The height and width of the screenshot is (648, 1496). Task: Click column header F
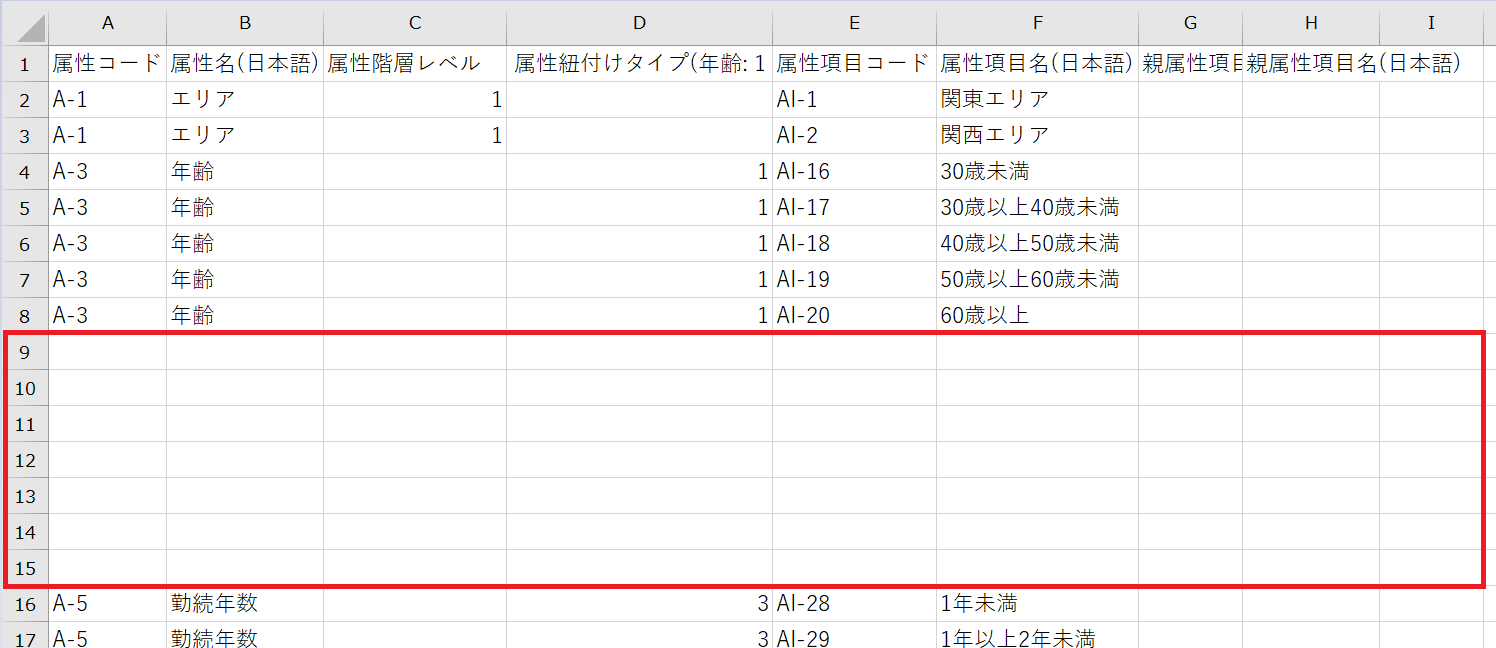(x=1037, y=23)
